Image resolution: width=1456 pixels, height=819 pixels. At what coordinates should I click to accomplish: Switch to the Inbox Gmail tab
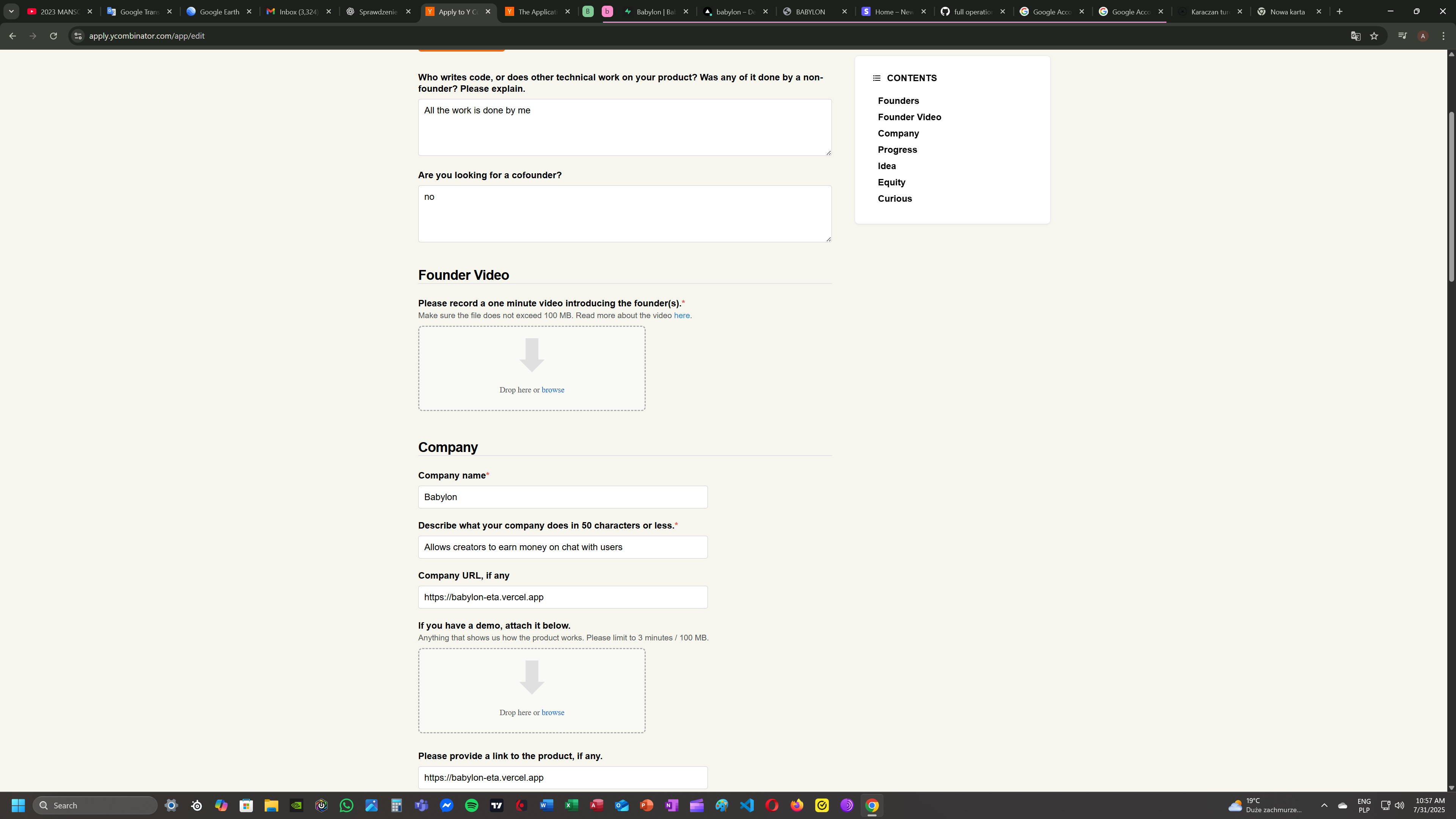[x=298, y=11]
